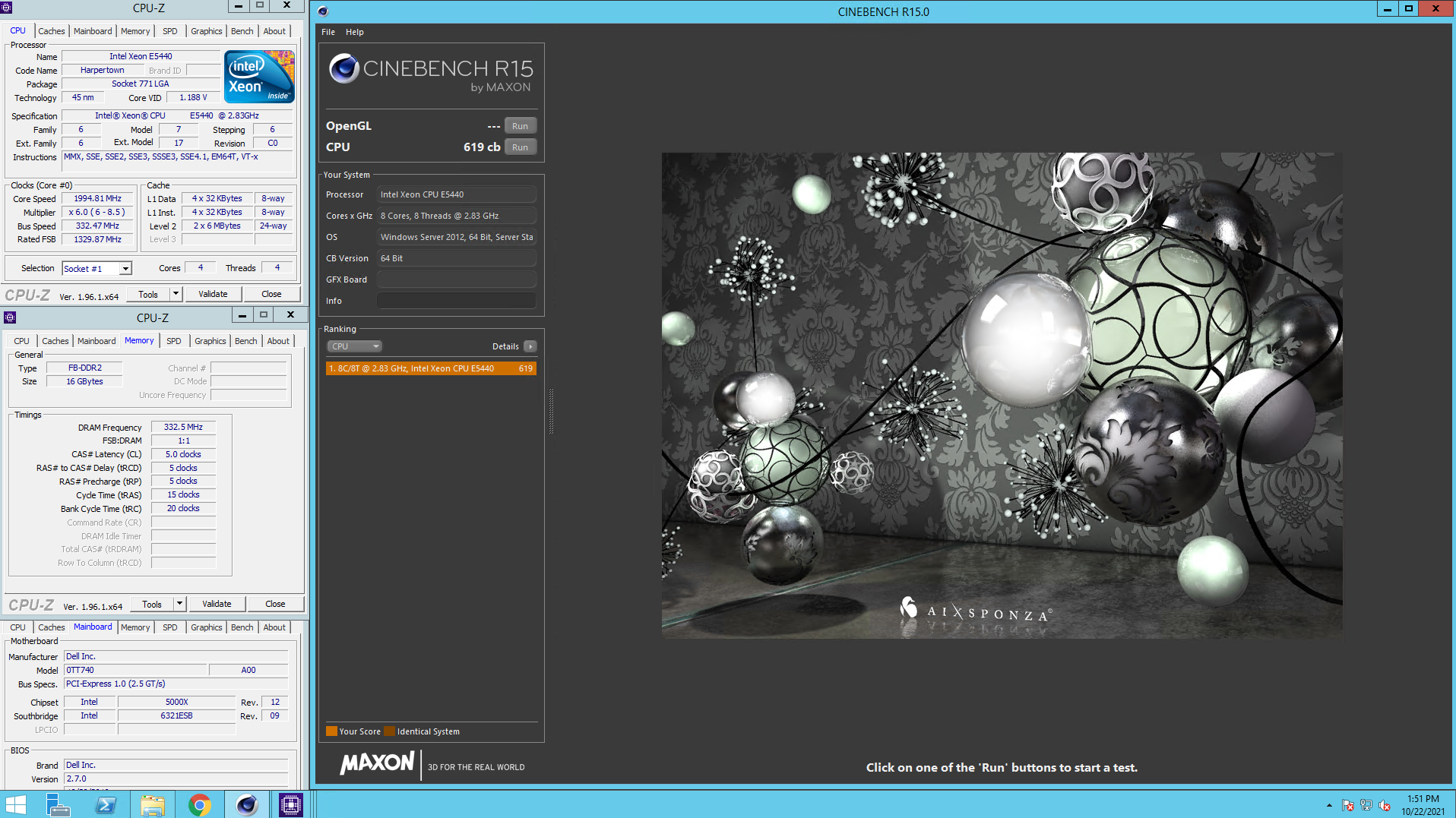Switch to Mainboard tab in top CPU-Z

coord(93,31)
